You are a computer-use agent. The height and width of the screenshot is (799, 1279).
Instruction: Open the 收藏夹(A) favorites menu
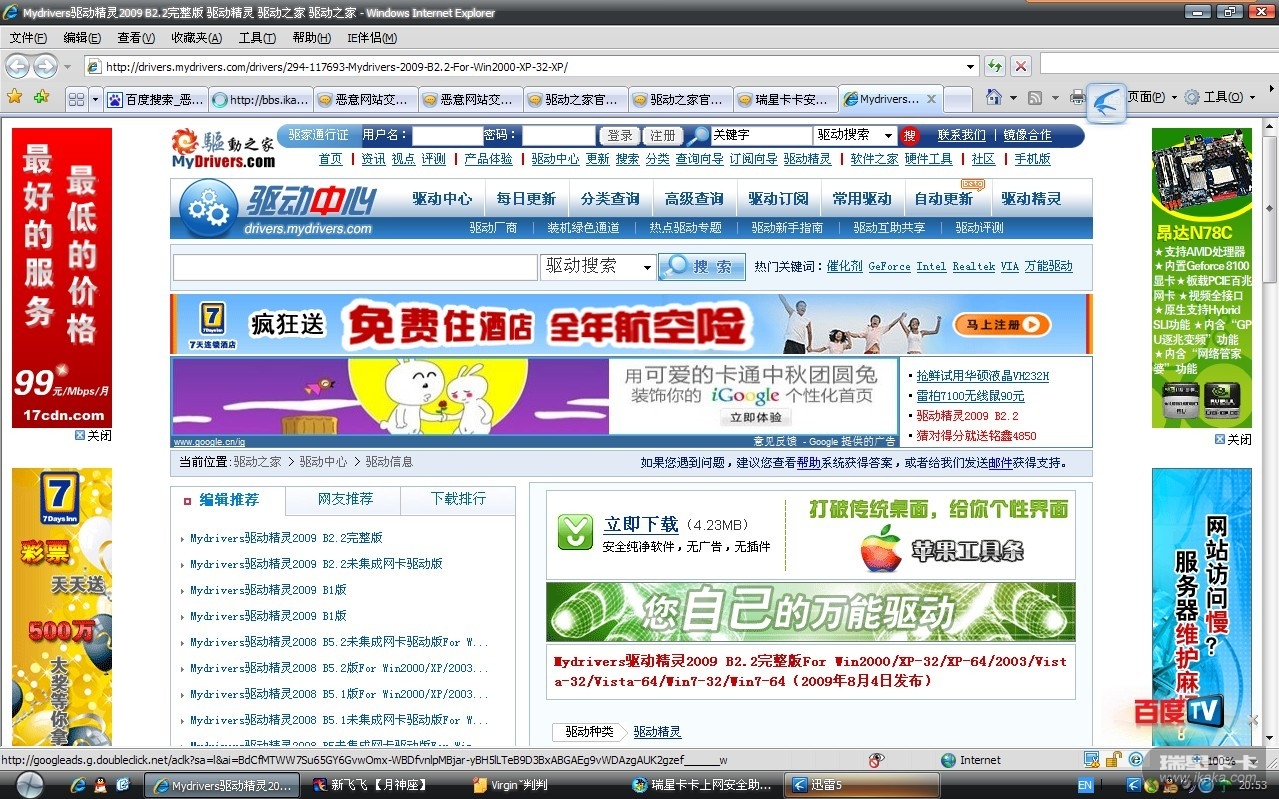tap(196, 38)
